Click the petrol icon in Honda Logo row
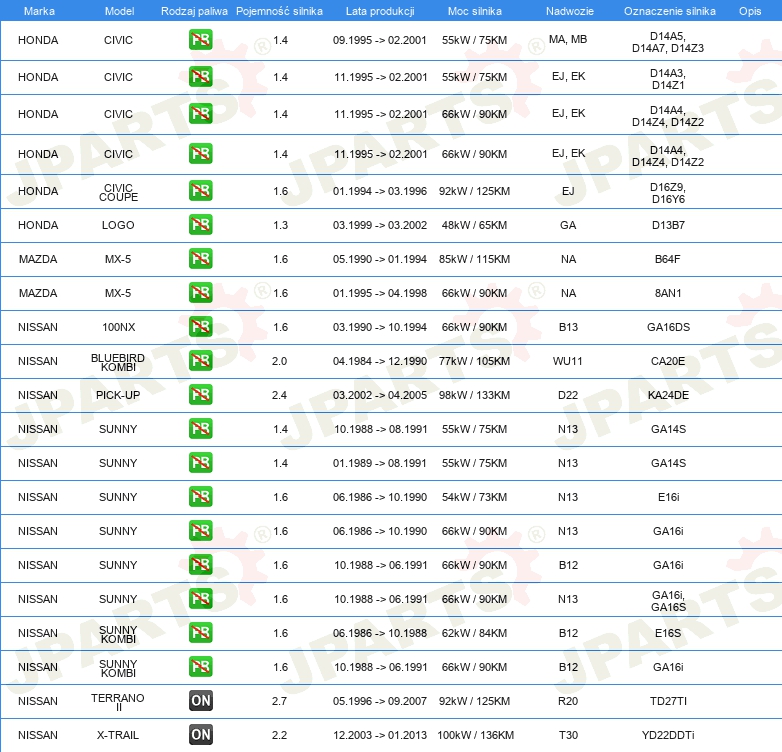 tap(200, 225)
